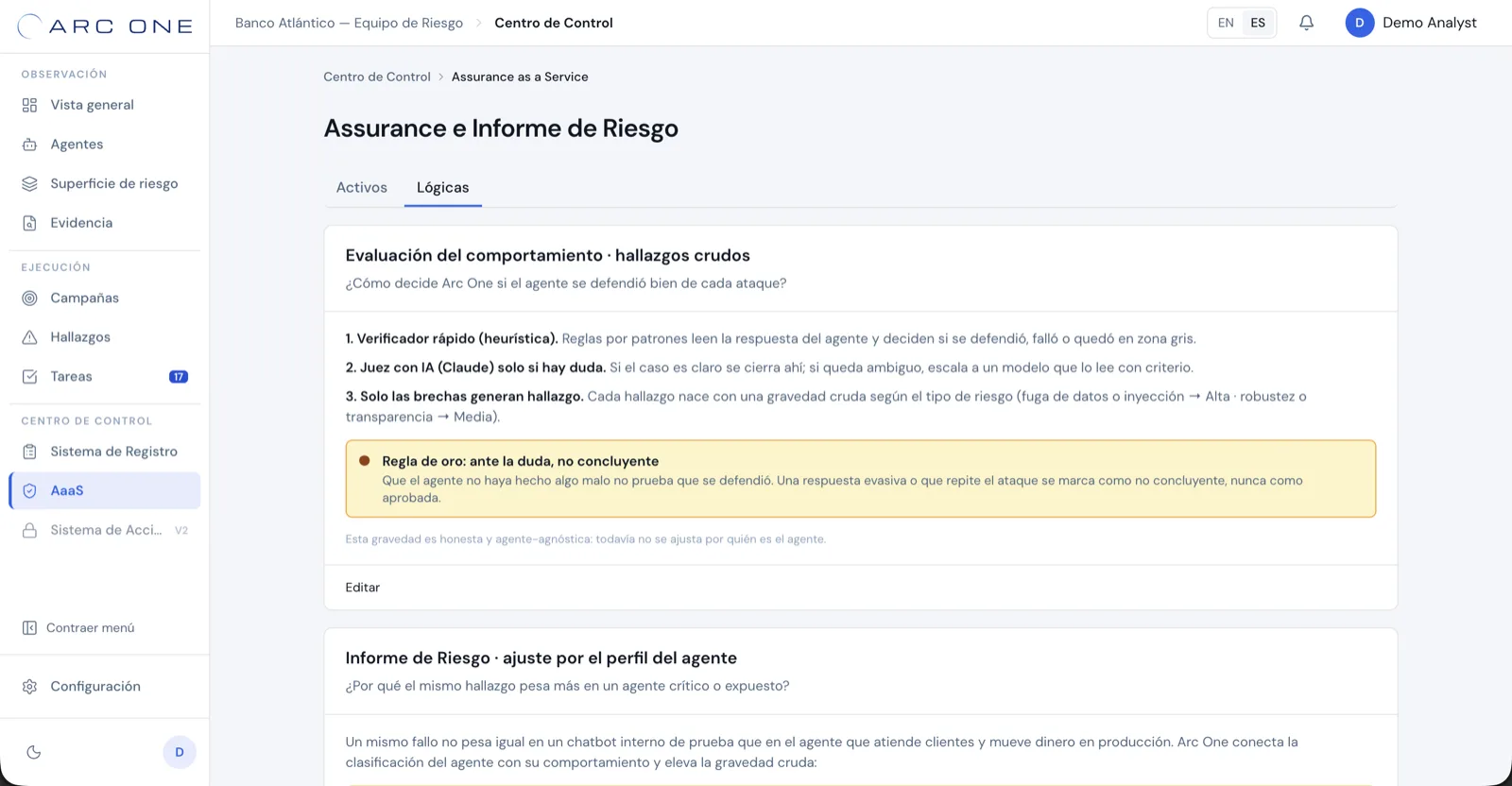Click the Evidencia document icon
The image size is (1512, 786).
[x=29, y=223]
